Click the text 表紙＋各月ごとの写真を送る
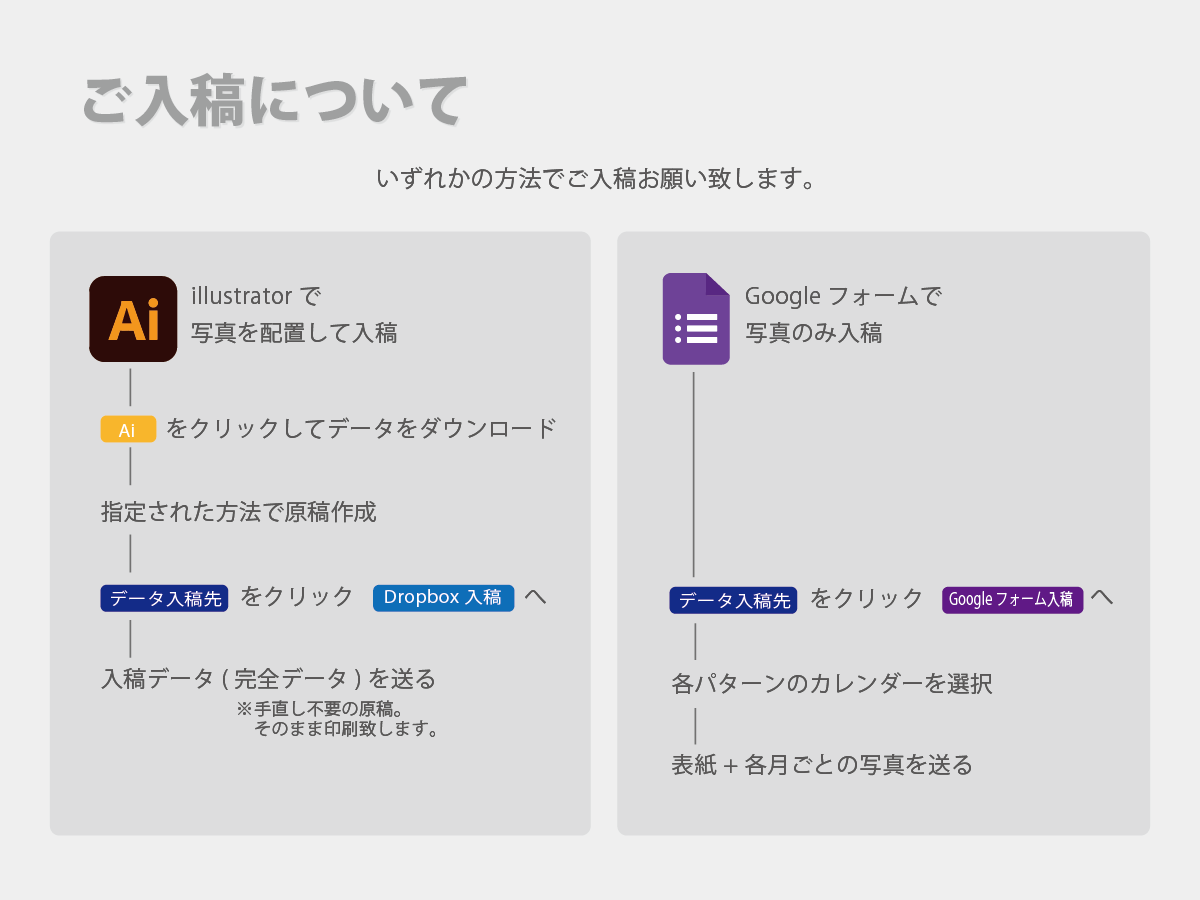 (822, 765)
